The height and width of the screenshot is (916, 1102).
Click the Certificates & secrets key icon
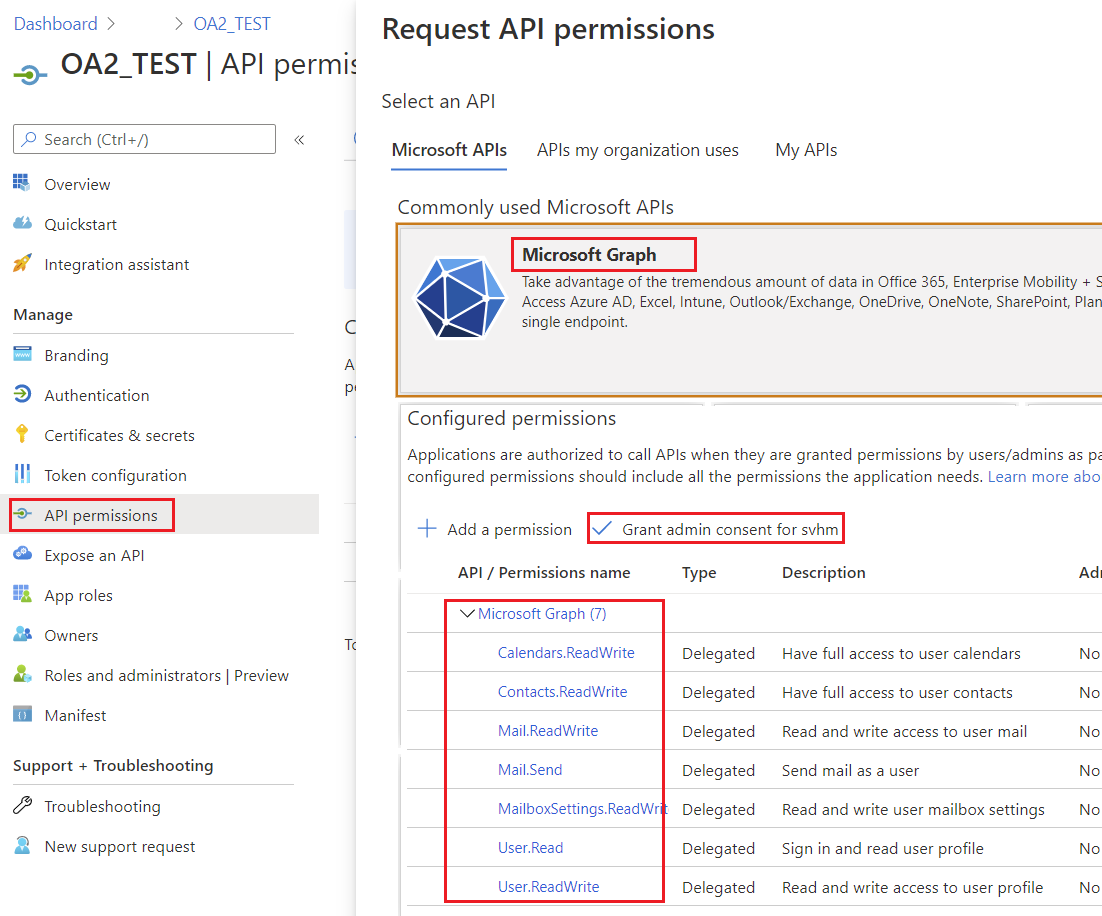[22, 435]
